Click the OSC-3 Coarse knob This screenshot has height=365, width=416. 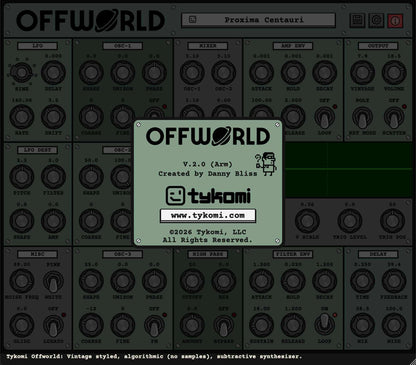[91, 325]
